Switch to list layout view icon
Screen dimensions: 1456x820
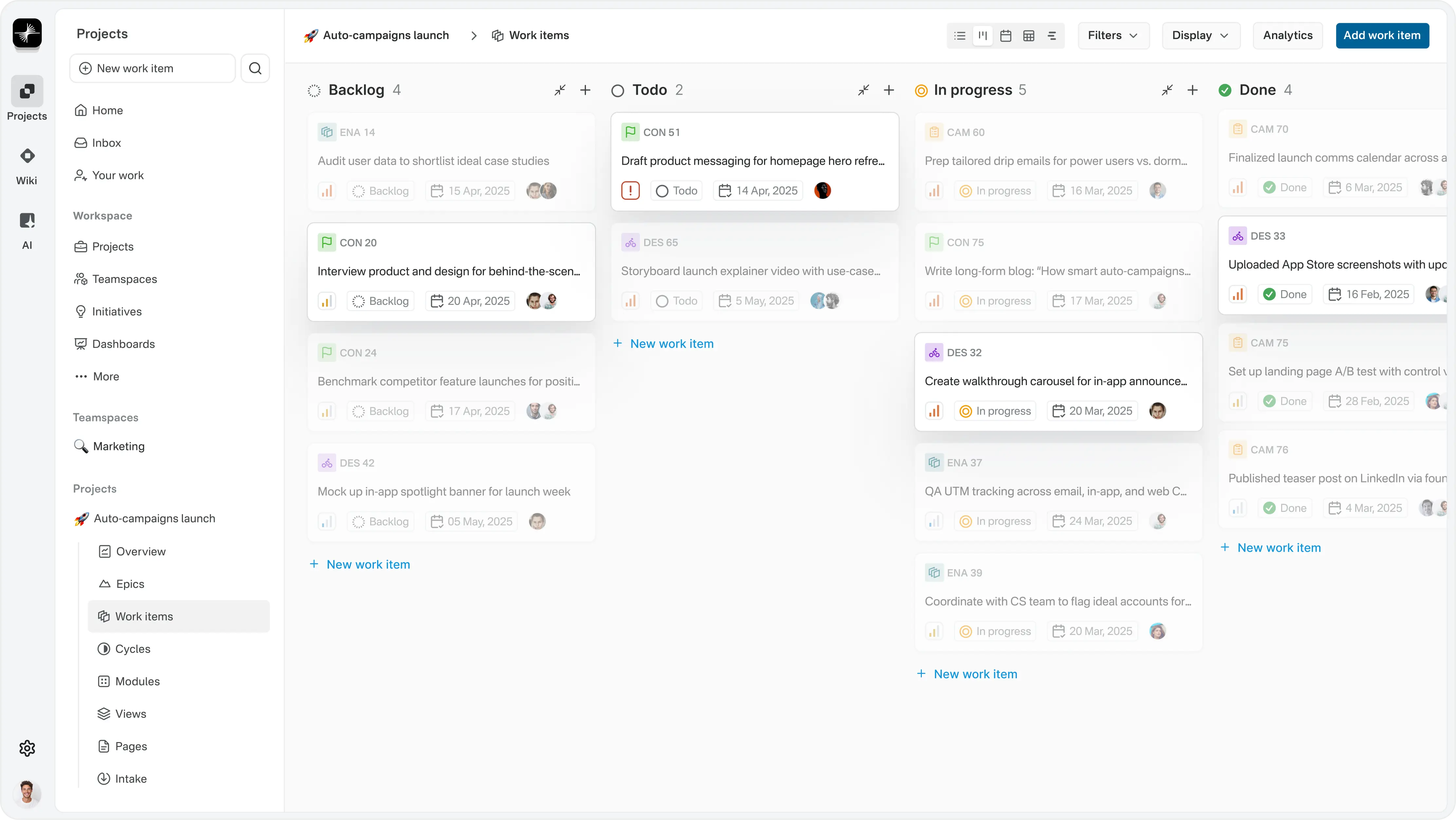coord(960,36)
